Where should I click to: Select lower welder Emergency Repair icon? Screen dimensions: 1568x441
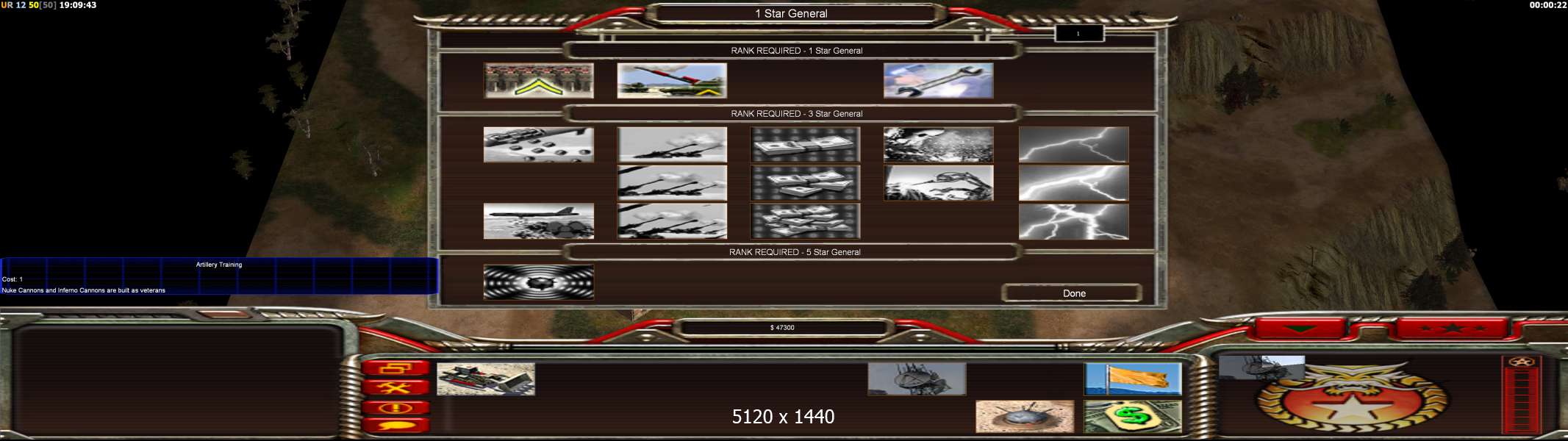(938, 183)
